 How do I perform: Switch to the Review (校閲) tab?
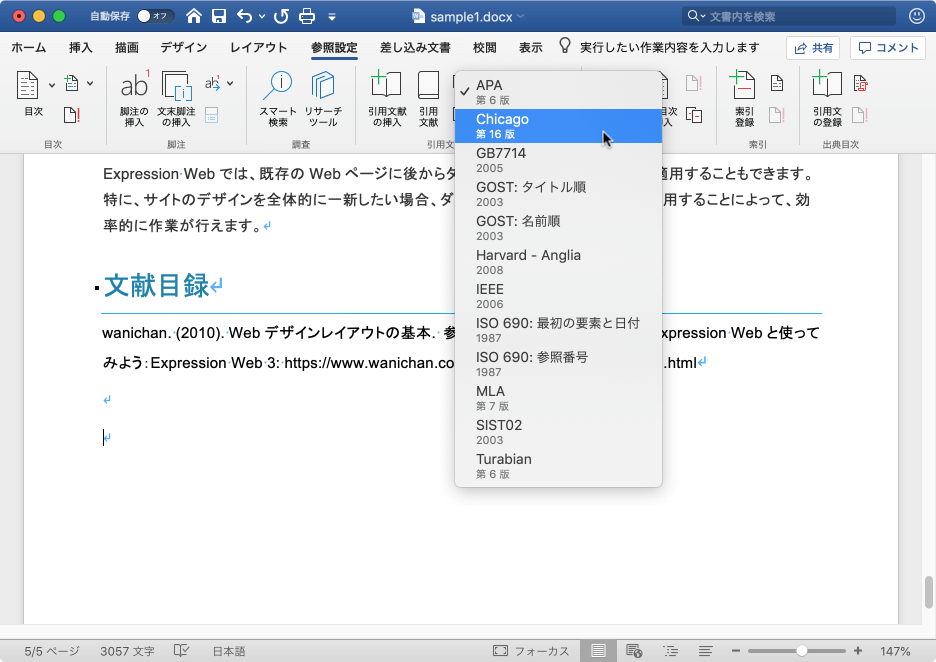tap(485, 47)
